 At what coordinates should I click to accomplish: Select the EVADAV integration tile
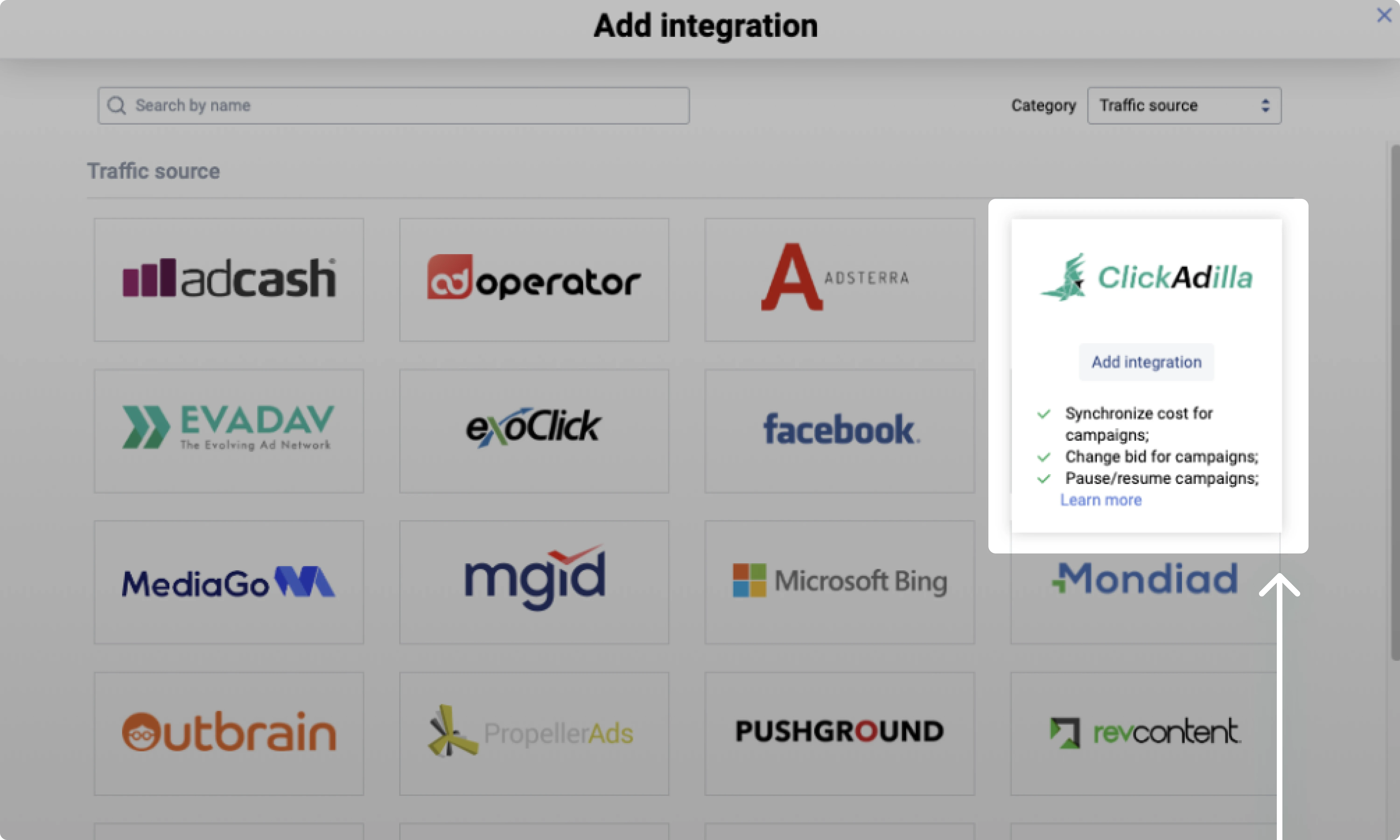point(229,430)
